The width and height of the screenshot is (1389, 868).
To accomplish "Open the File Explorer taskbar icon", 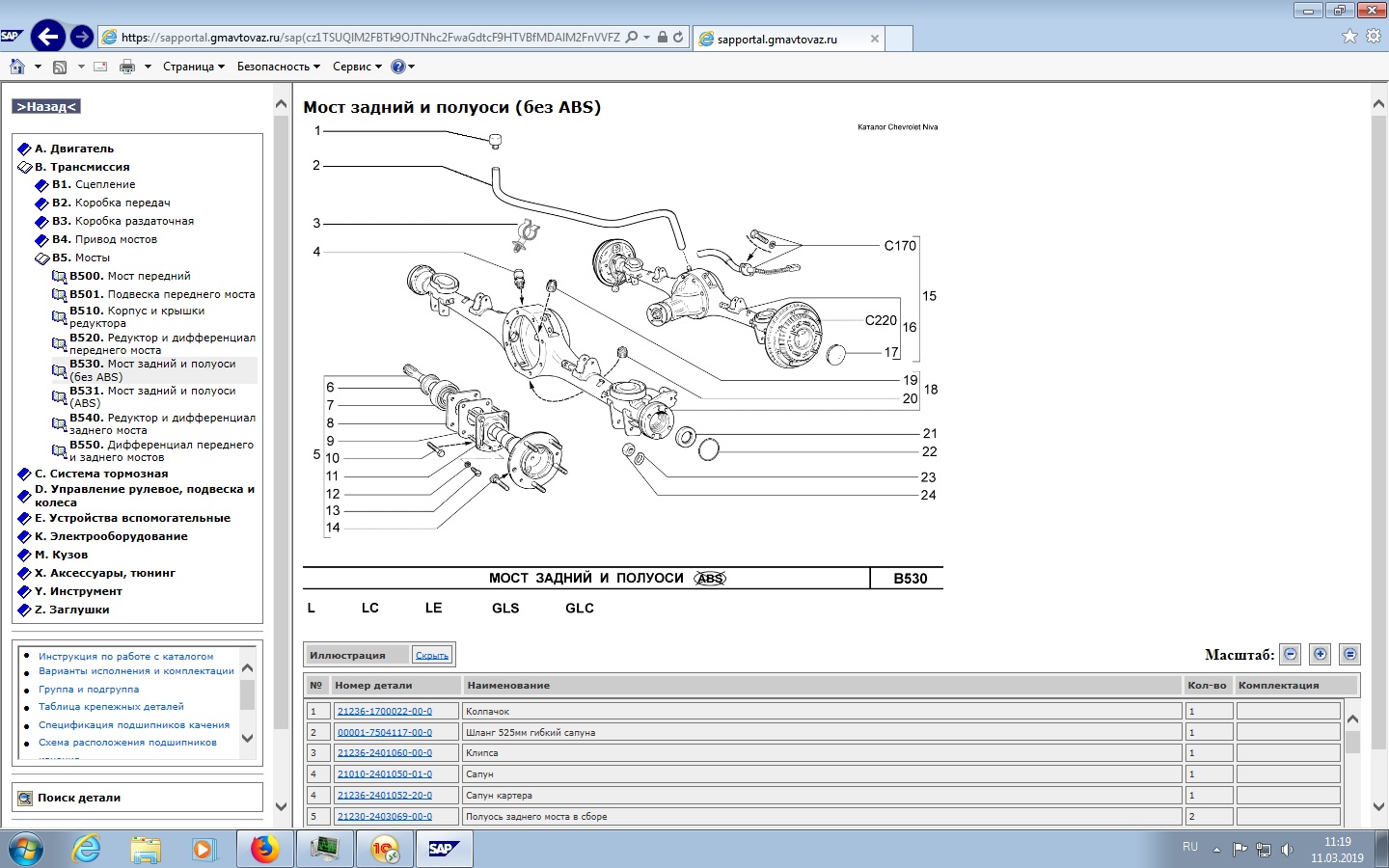I will (x=146, y=849).
